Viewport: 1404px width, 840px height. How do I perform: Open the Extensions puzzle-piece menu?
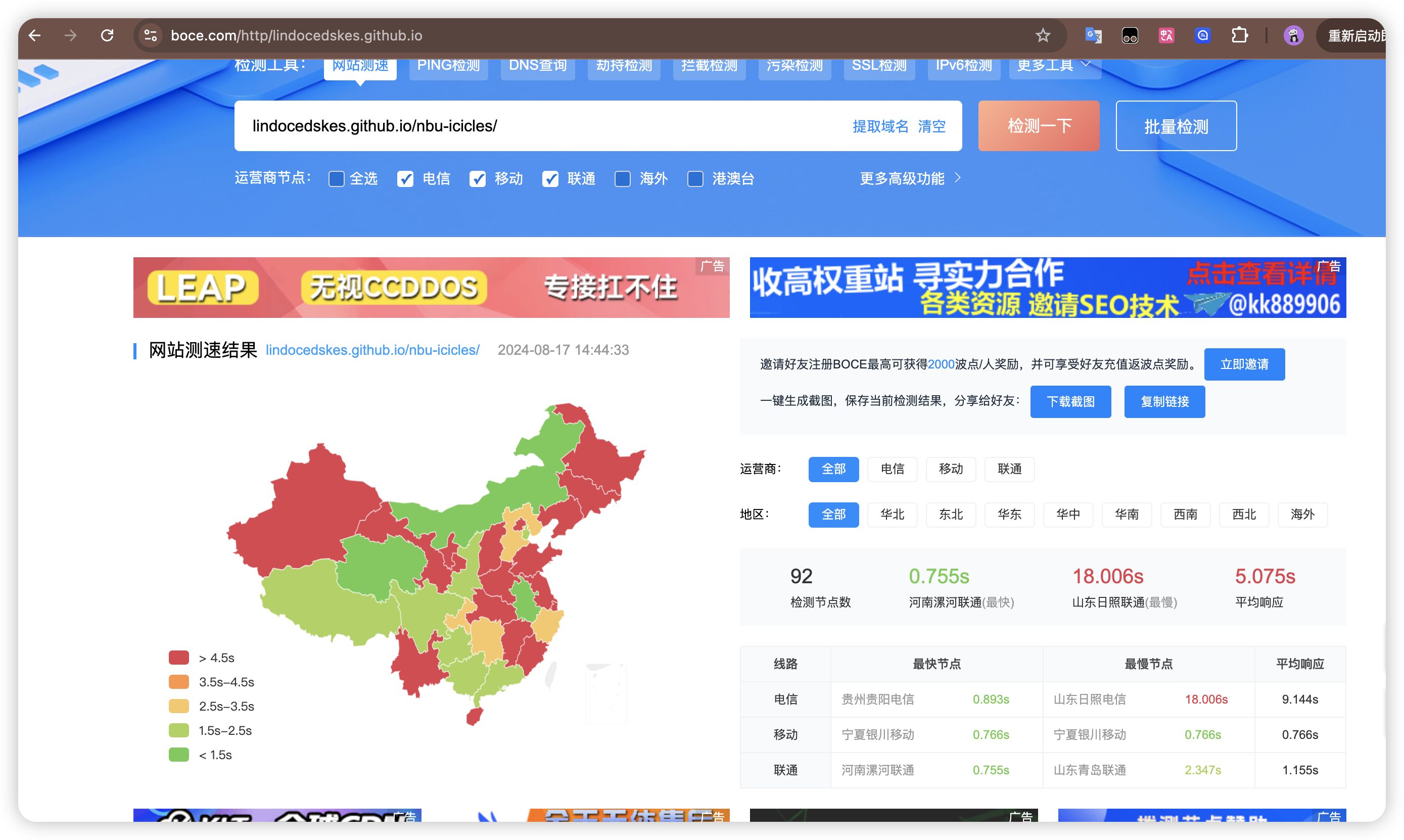[1239, 36]
